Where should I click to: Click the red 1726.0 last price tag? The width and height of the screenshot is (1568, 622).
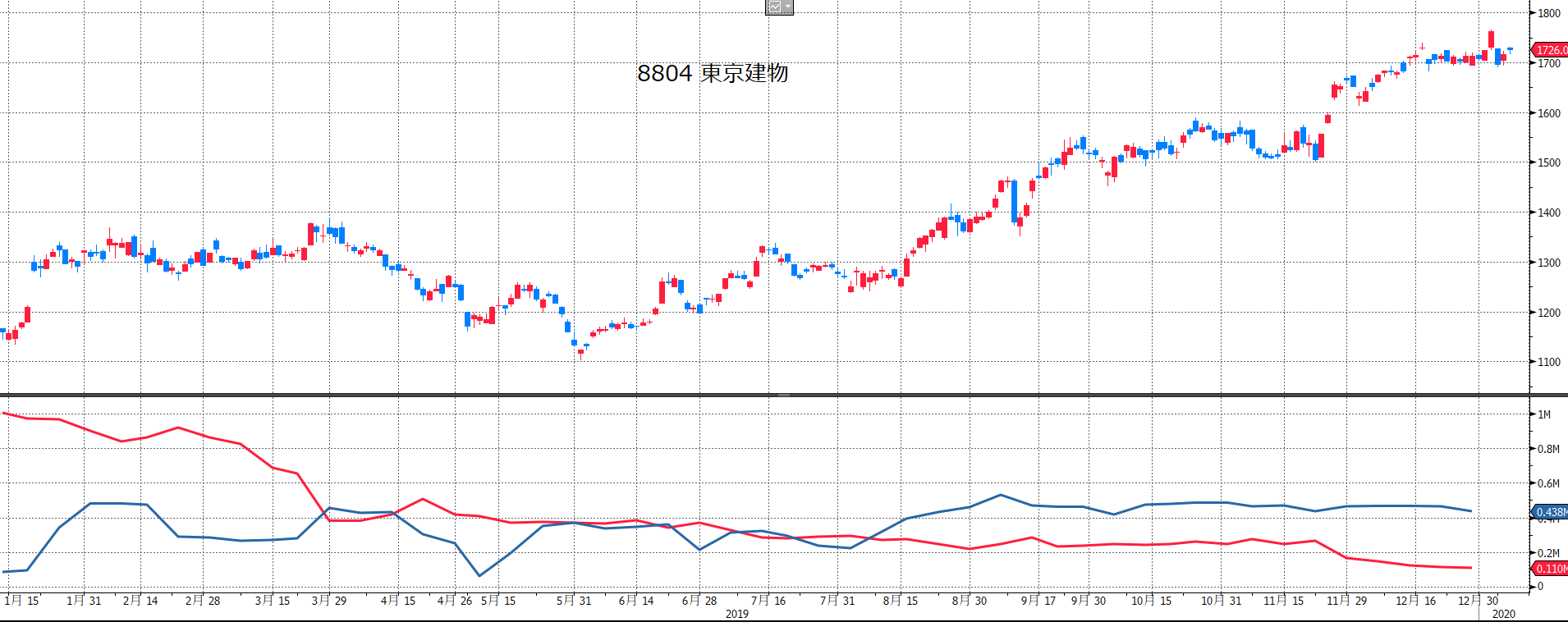coord(1550,50)
